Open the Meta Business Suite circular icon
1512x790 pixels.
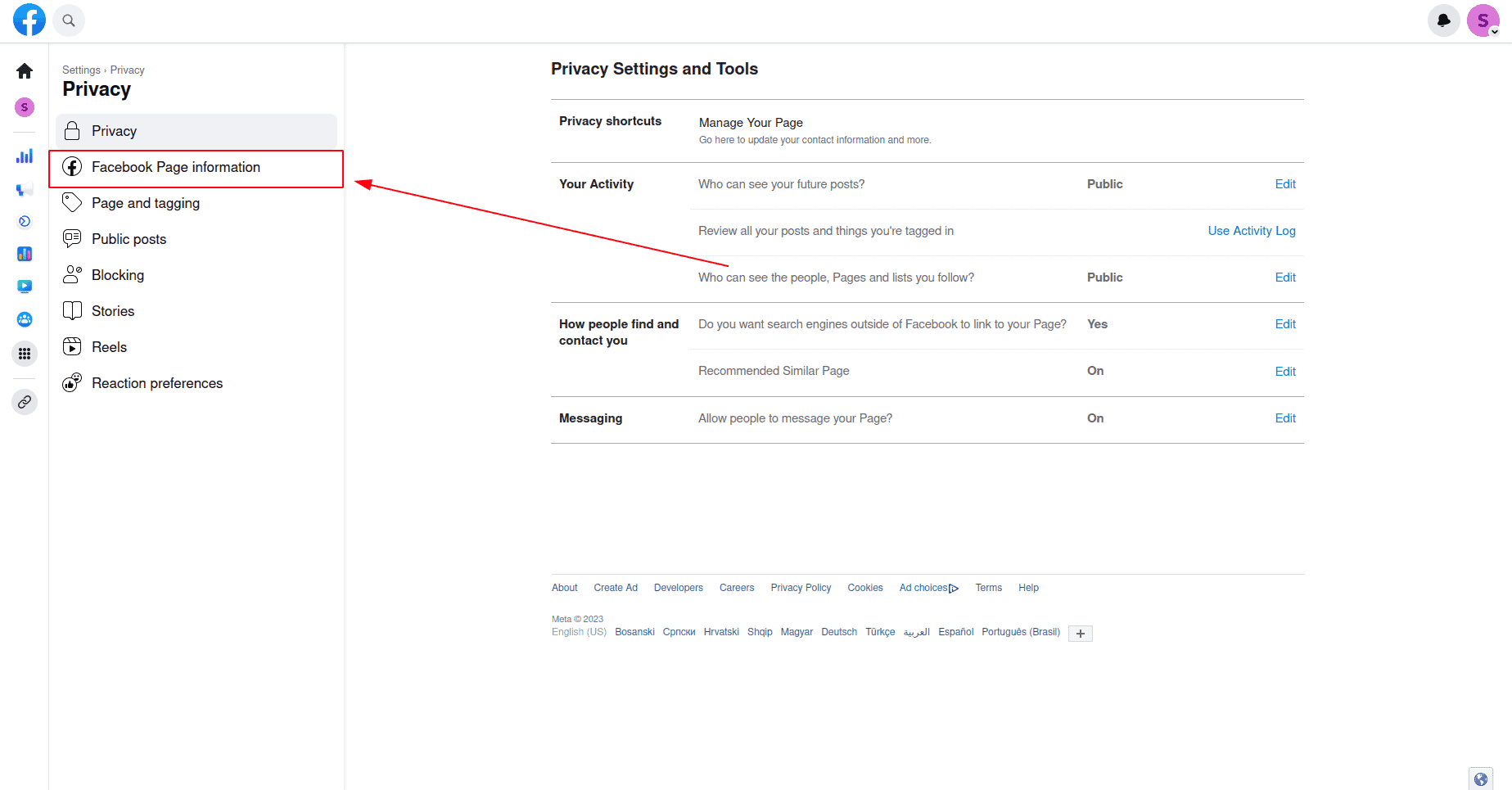click(25, 221)
